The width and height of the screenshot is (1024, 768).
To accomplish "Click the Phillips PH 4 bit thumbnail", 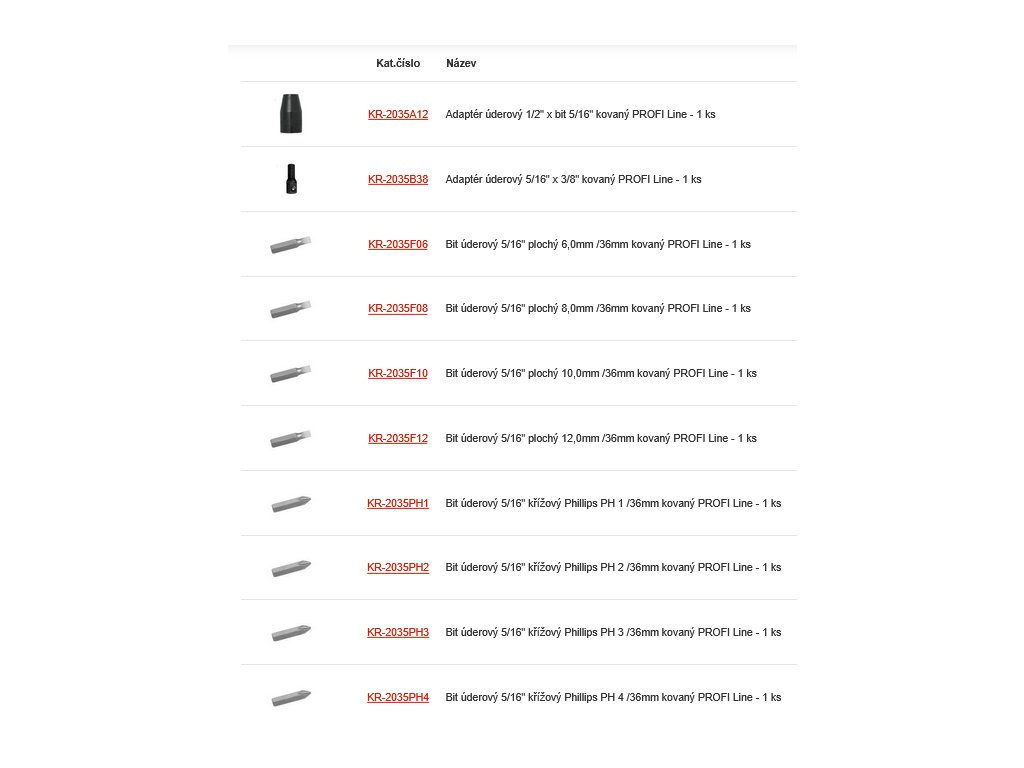I will click(291, 697).
